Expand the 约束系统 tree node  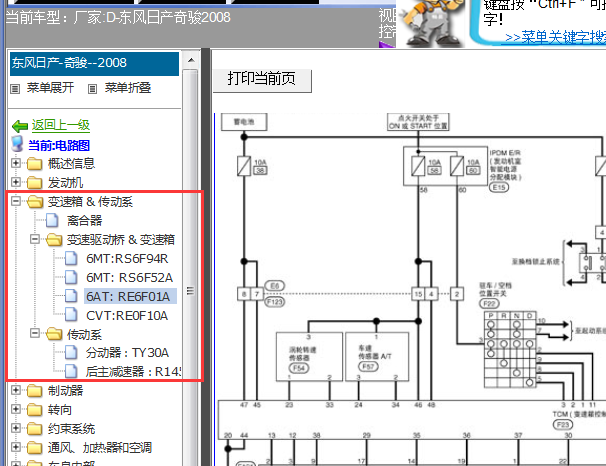pyautogui.click(x=16, y=428)
